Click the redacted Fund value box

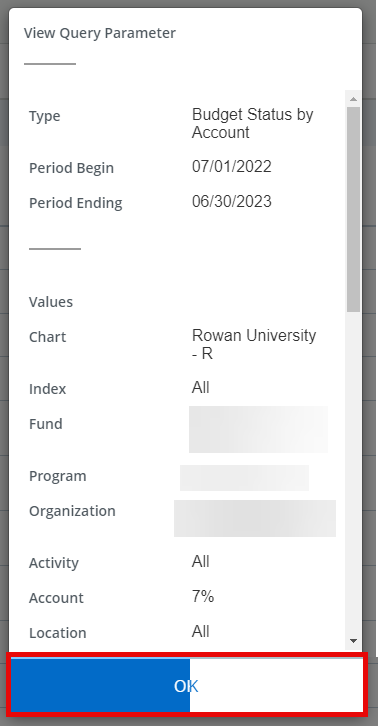click(x=258, y=429)
